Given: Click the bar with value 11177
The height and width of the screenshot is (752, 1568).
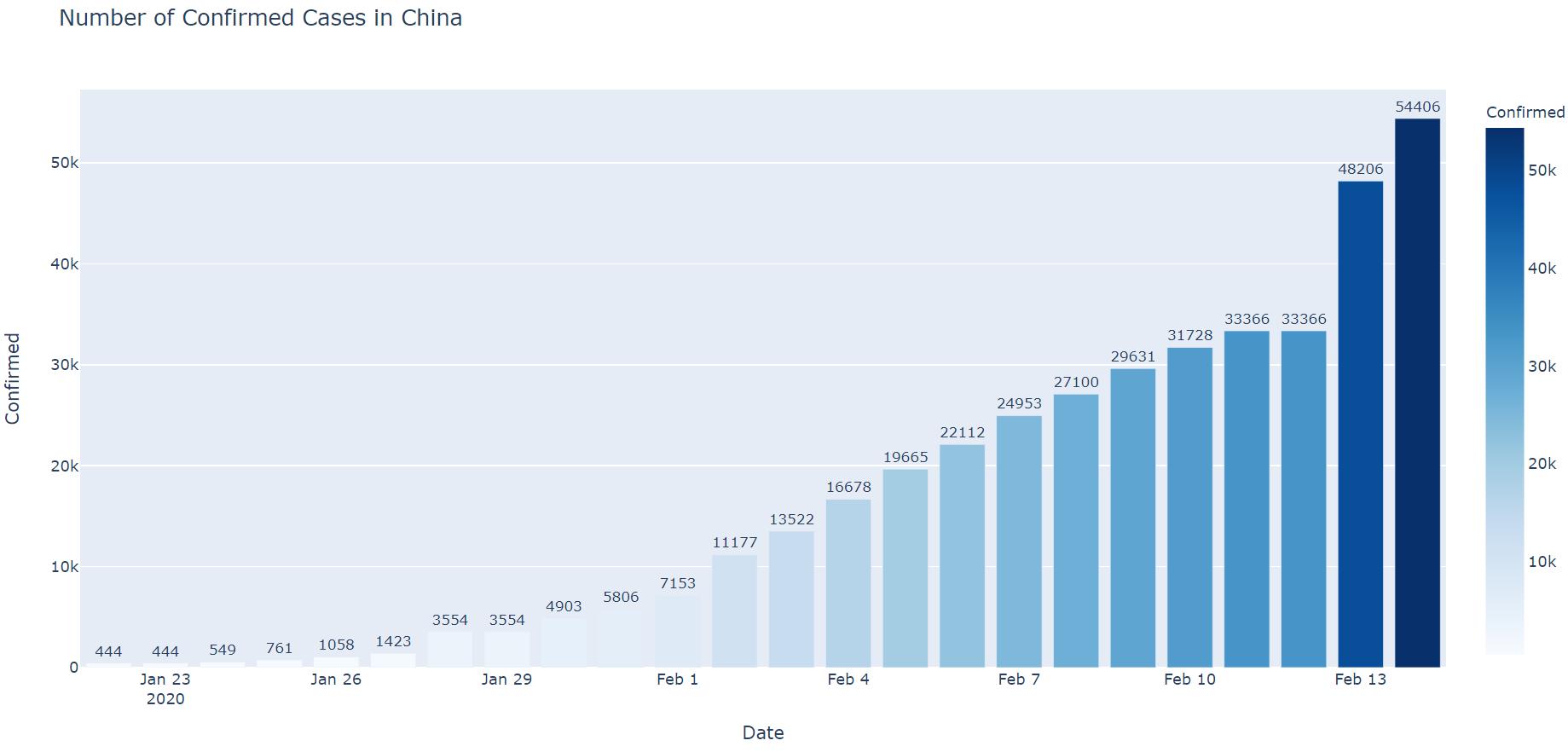Looking at the screenshot, I should (734, 610).
